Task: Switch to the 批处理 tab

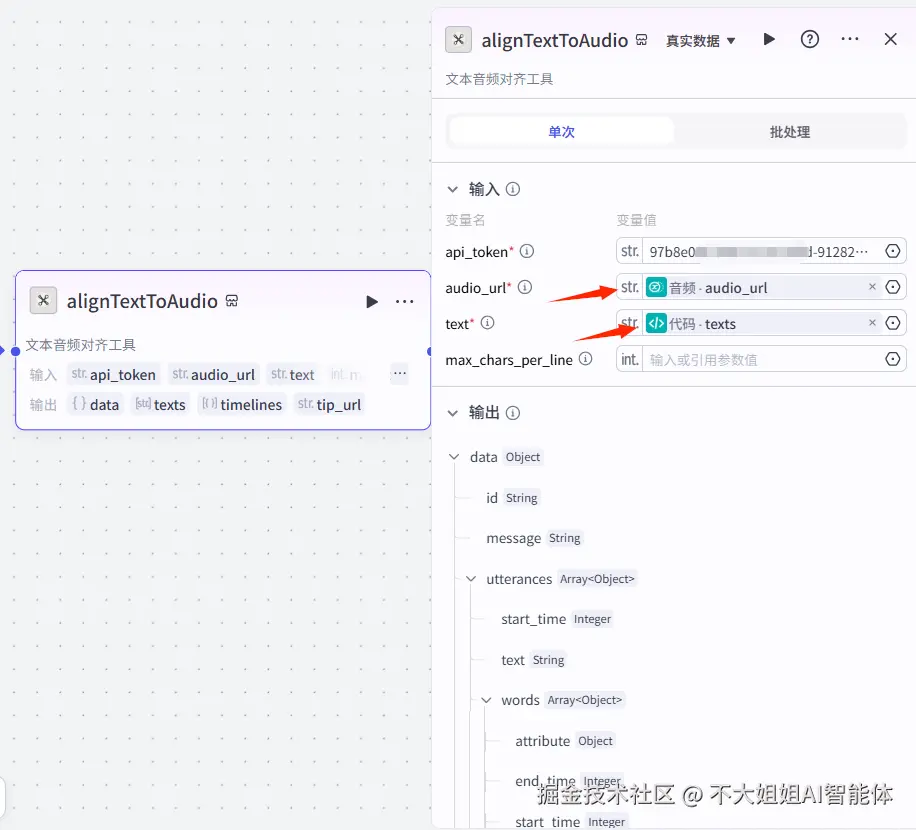Action: 789,132
